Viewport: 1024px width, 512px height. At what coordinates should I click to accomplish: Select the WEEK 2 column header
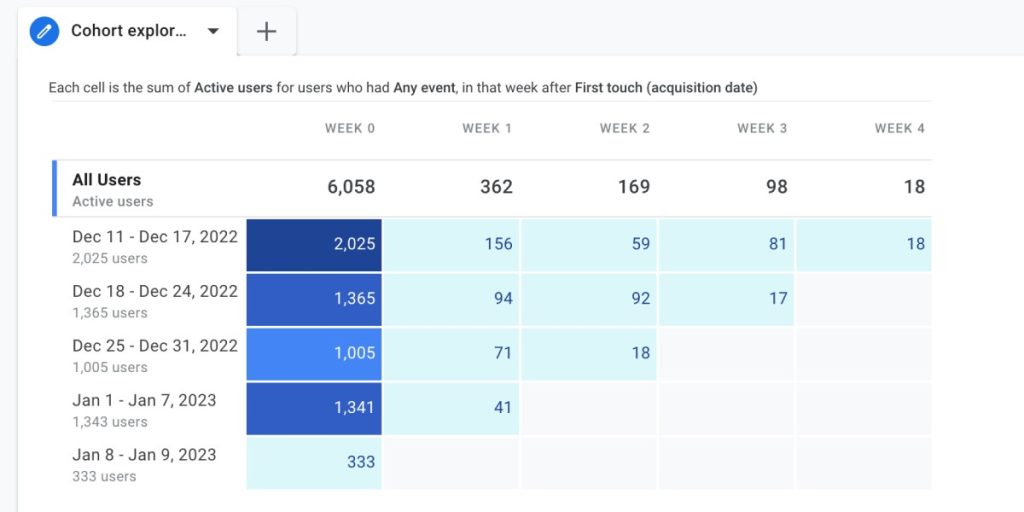click(625, 128)
